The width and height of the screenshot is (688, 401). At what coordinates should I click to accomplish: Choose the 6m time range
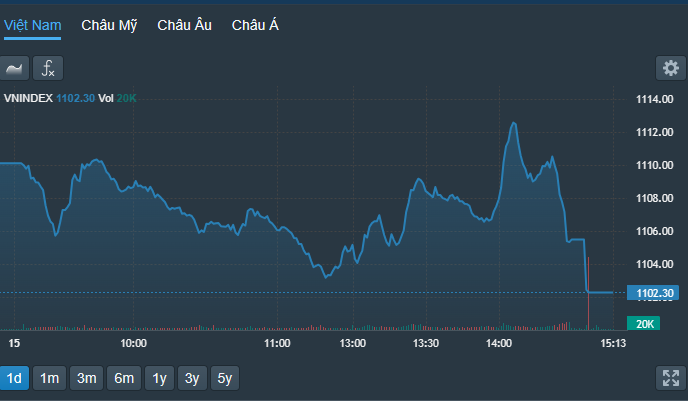pyautogui.click(x=124, y=378)
